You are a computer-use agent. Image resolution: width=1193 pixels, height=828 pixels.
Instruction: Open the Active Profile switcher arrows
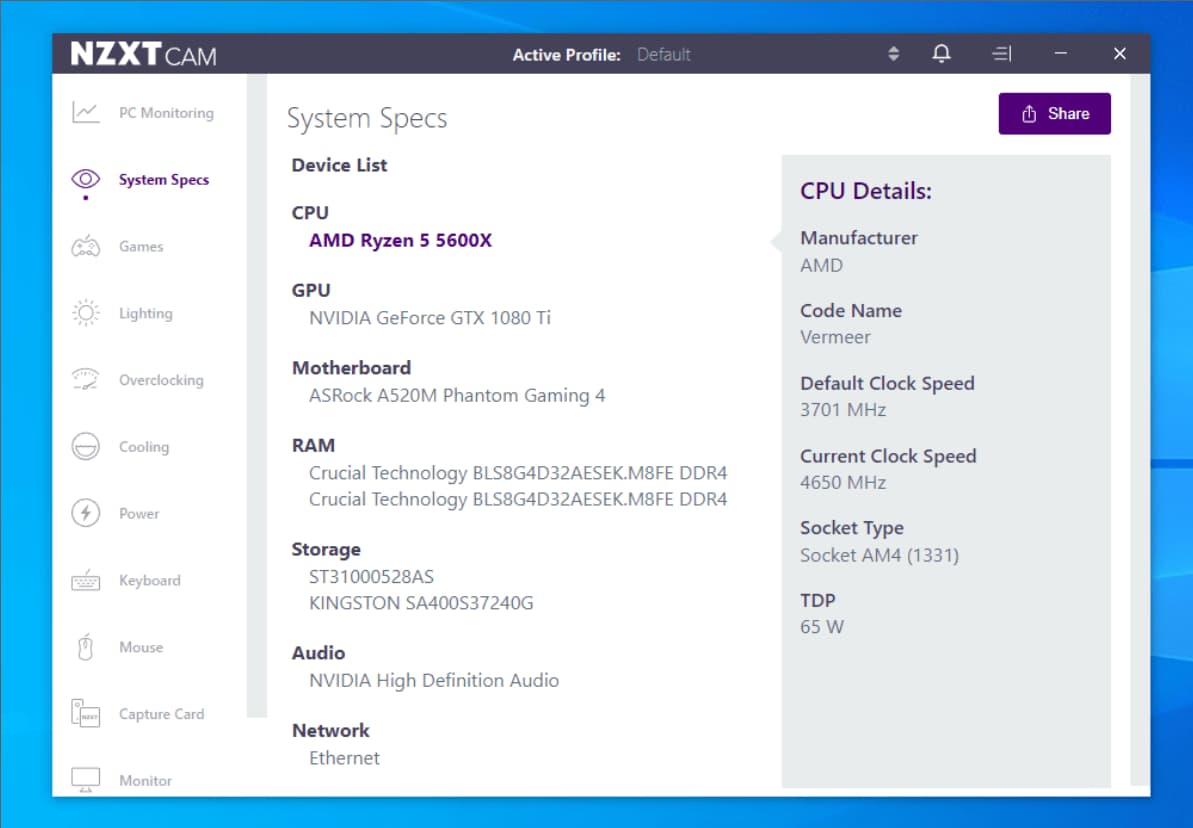pos(893,53)
